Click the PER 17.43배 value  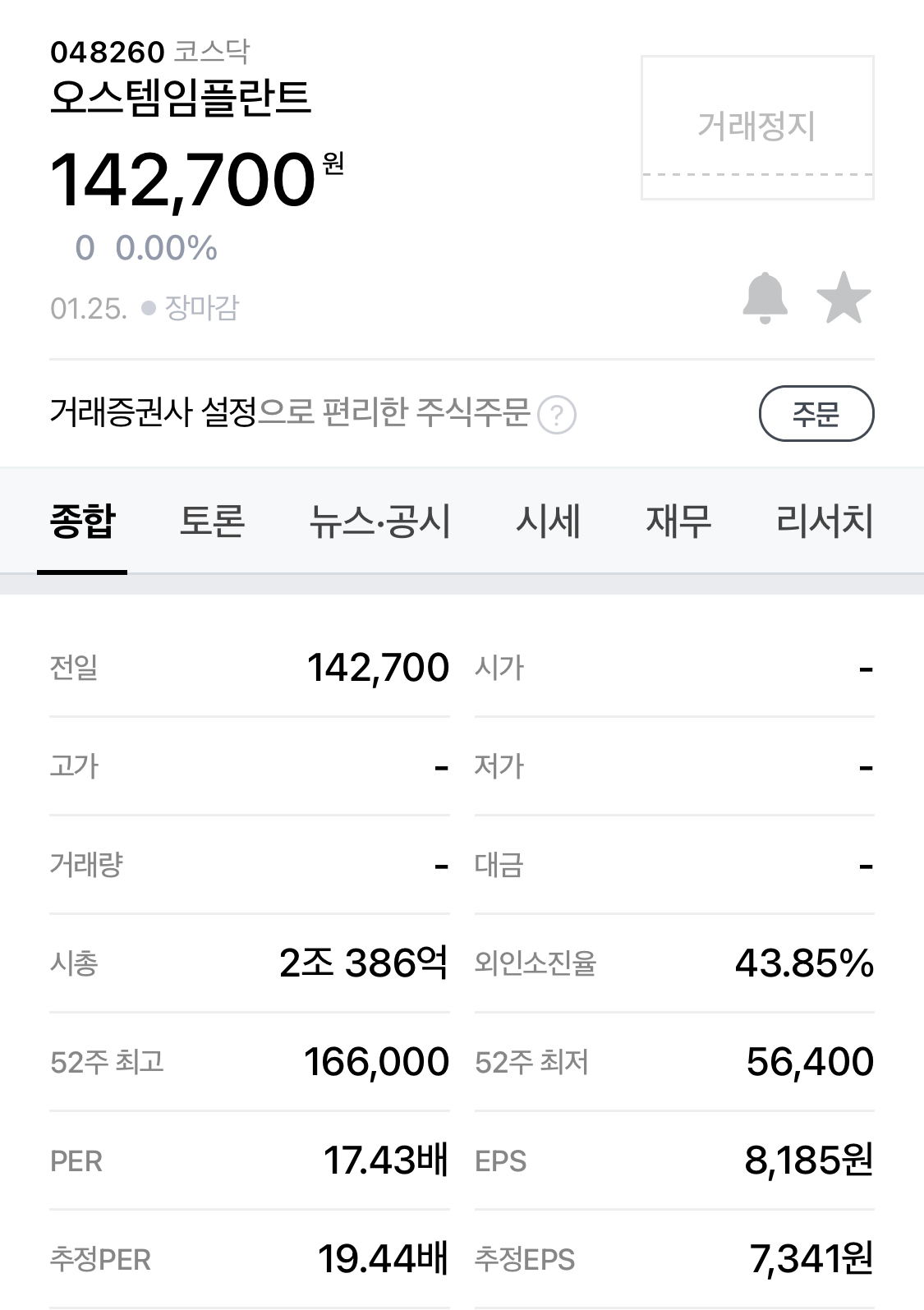point(385,1160)
